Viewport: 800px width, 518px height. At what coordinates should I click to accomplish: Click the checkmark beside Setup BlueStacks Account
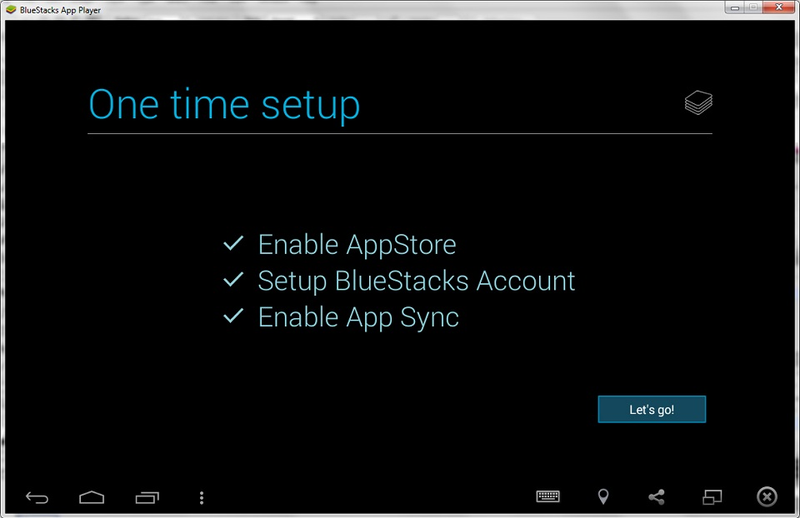[x=233, y=279]
